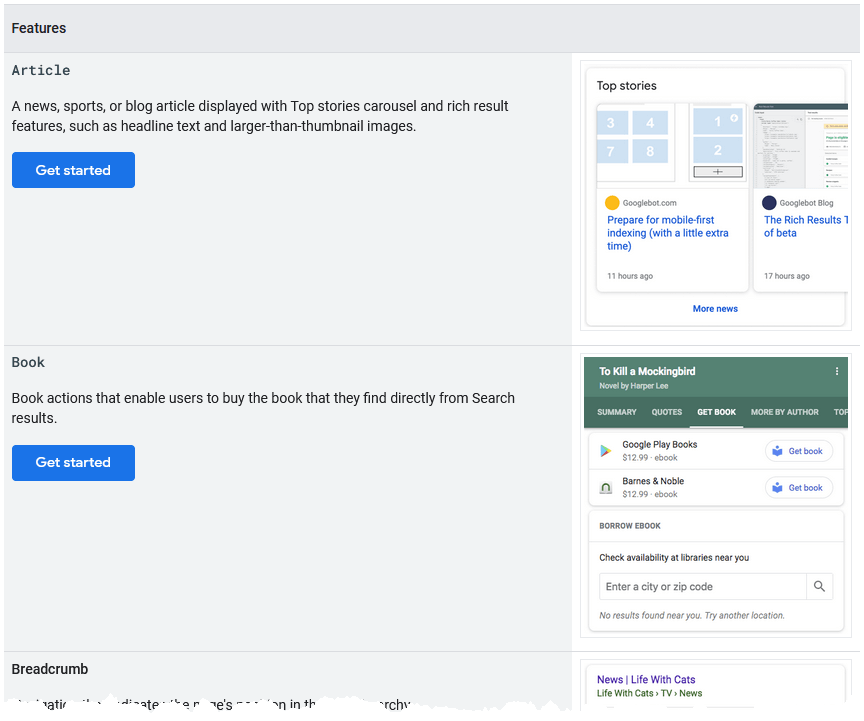Click the library search magnifier icon
864x721 pixels.
tap(819, 587)
